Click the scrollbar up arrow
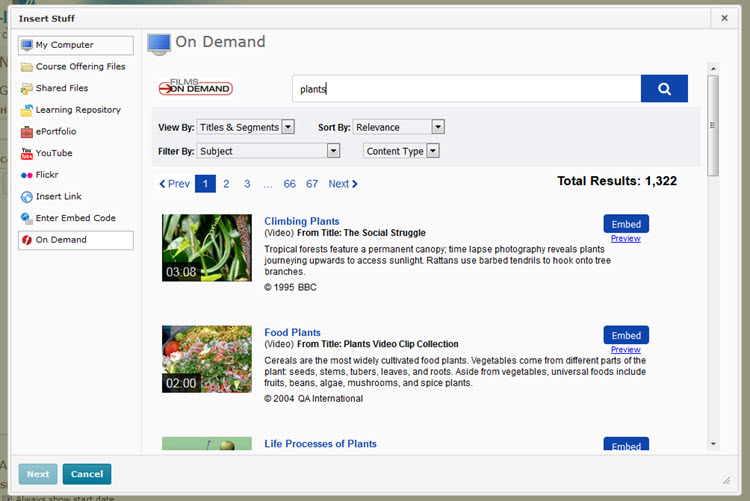This screenshot has height=501, width=750. tap(713, 69)
